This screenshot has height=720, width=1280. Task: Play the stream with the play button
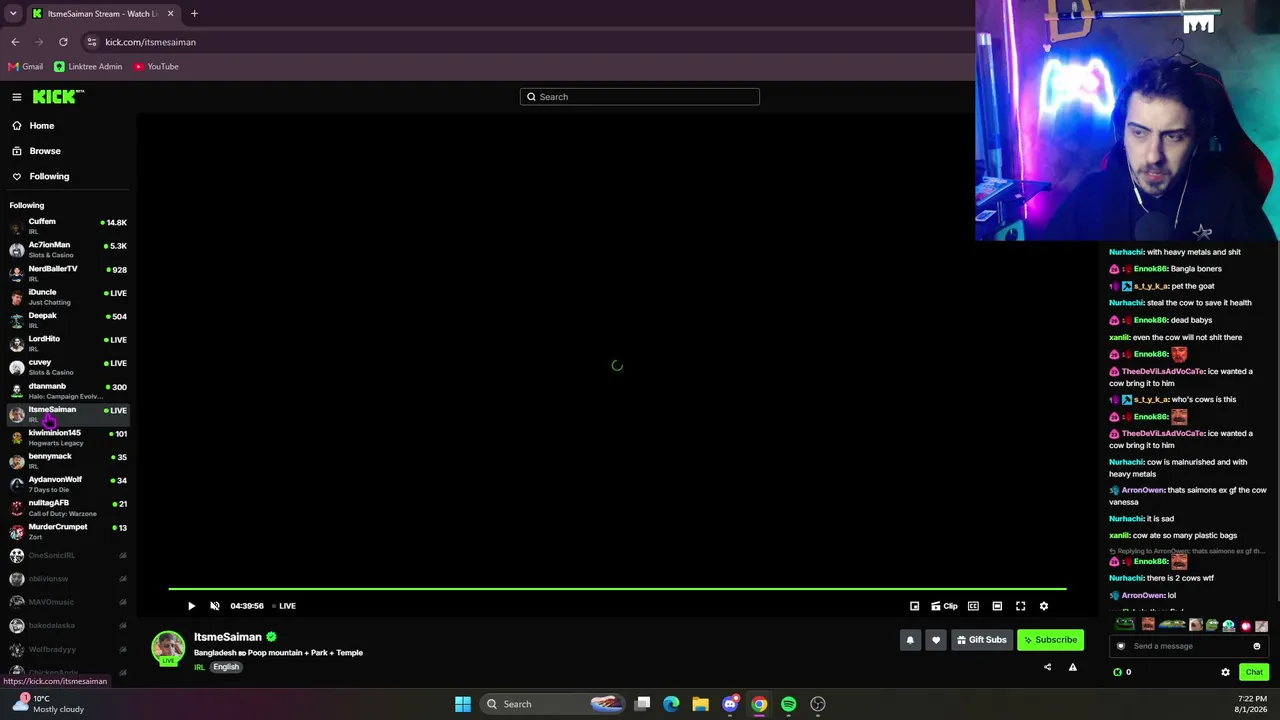(x=191, y=606)
